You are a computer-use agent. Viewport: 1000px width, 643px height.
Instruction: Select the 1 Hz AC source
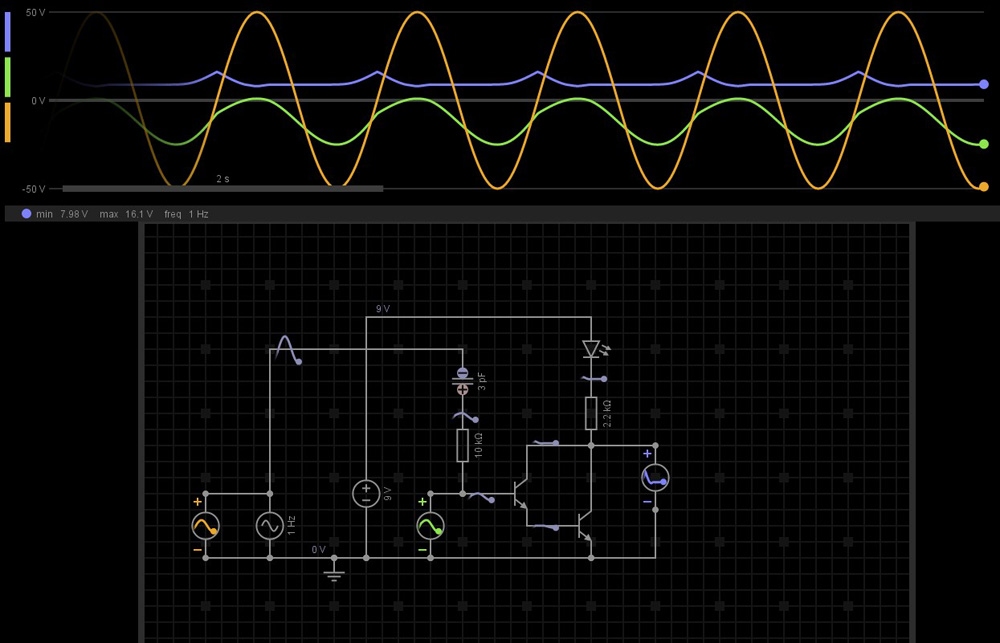point(270,526)
